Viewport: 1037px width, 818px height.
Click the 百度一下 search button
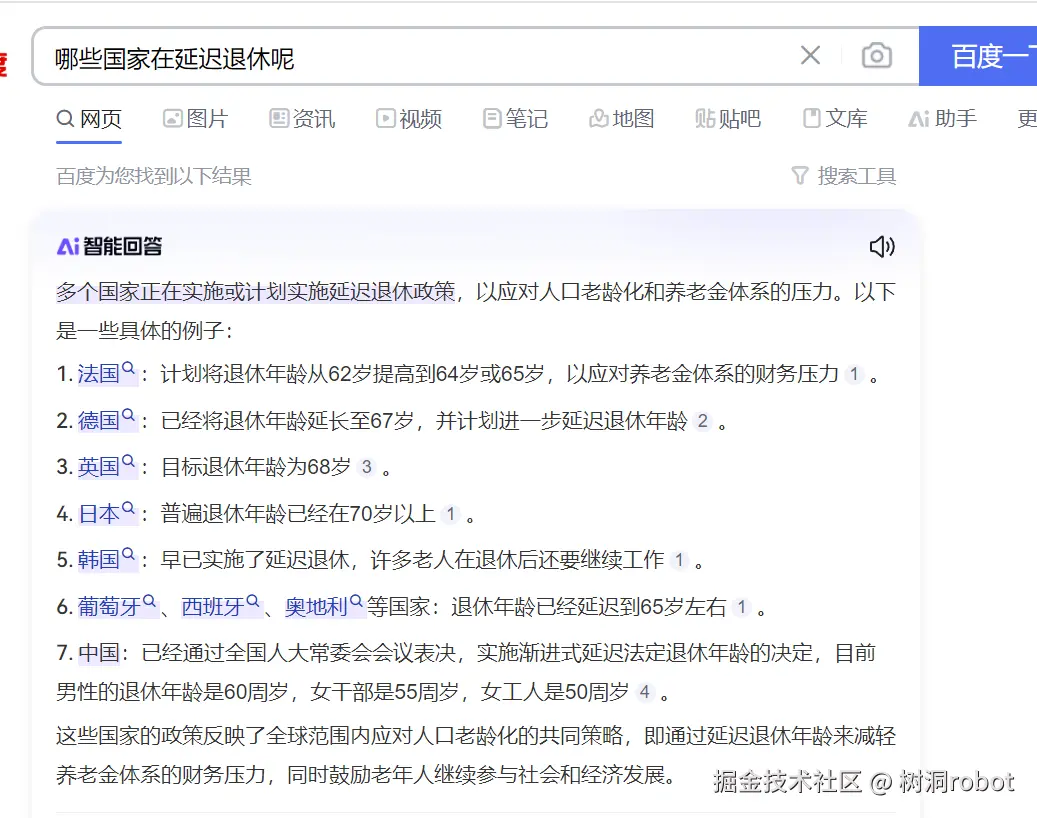[x=990, y=56]
